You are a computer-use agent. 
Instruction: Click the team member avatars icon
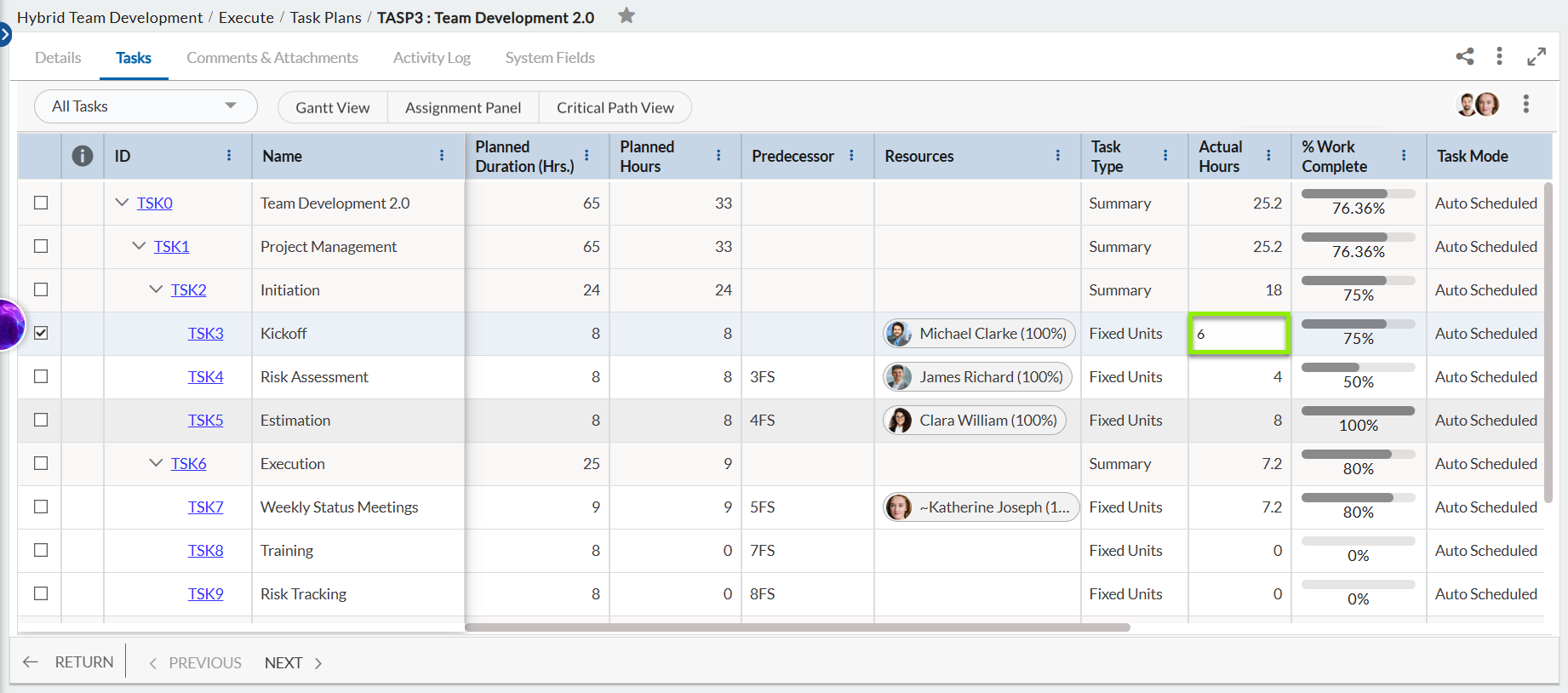1478,104
